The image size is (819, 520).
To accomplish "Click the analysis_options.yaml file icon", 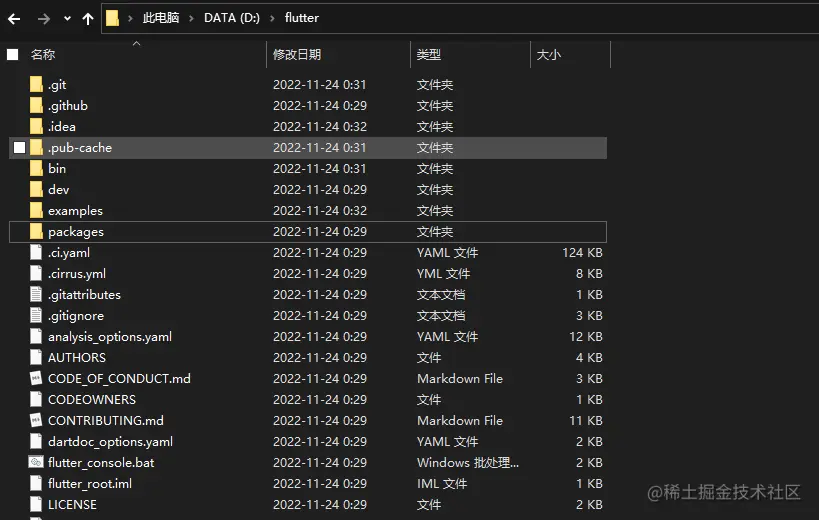I will pyautogui.click(x=36, y=336).
